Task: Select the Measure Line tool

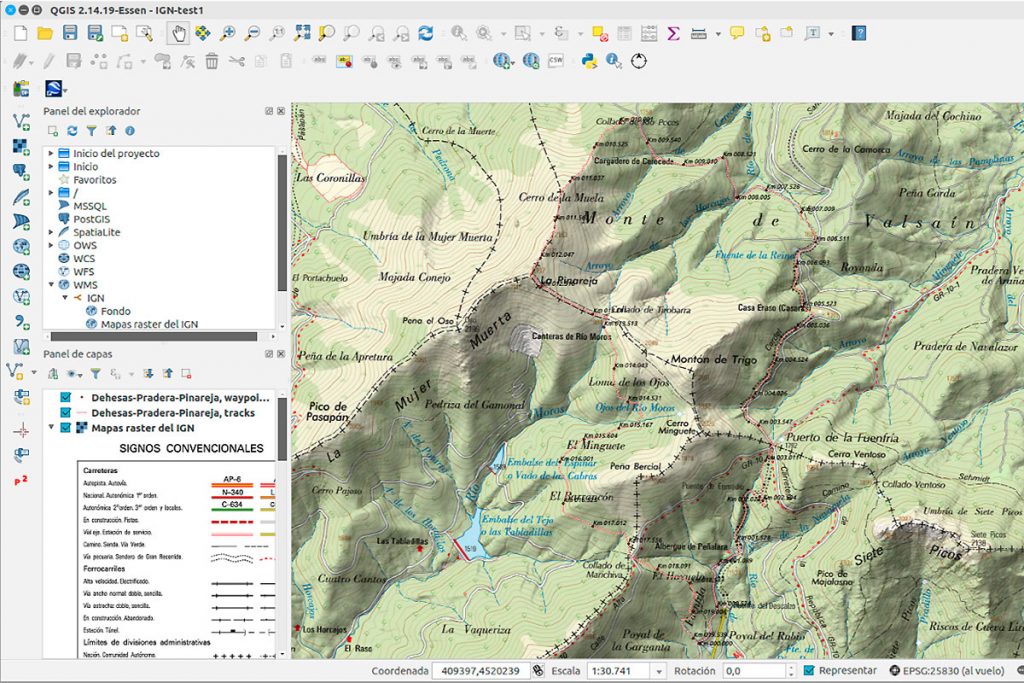Action: pos(696,31)
